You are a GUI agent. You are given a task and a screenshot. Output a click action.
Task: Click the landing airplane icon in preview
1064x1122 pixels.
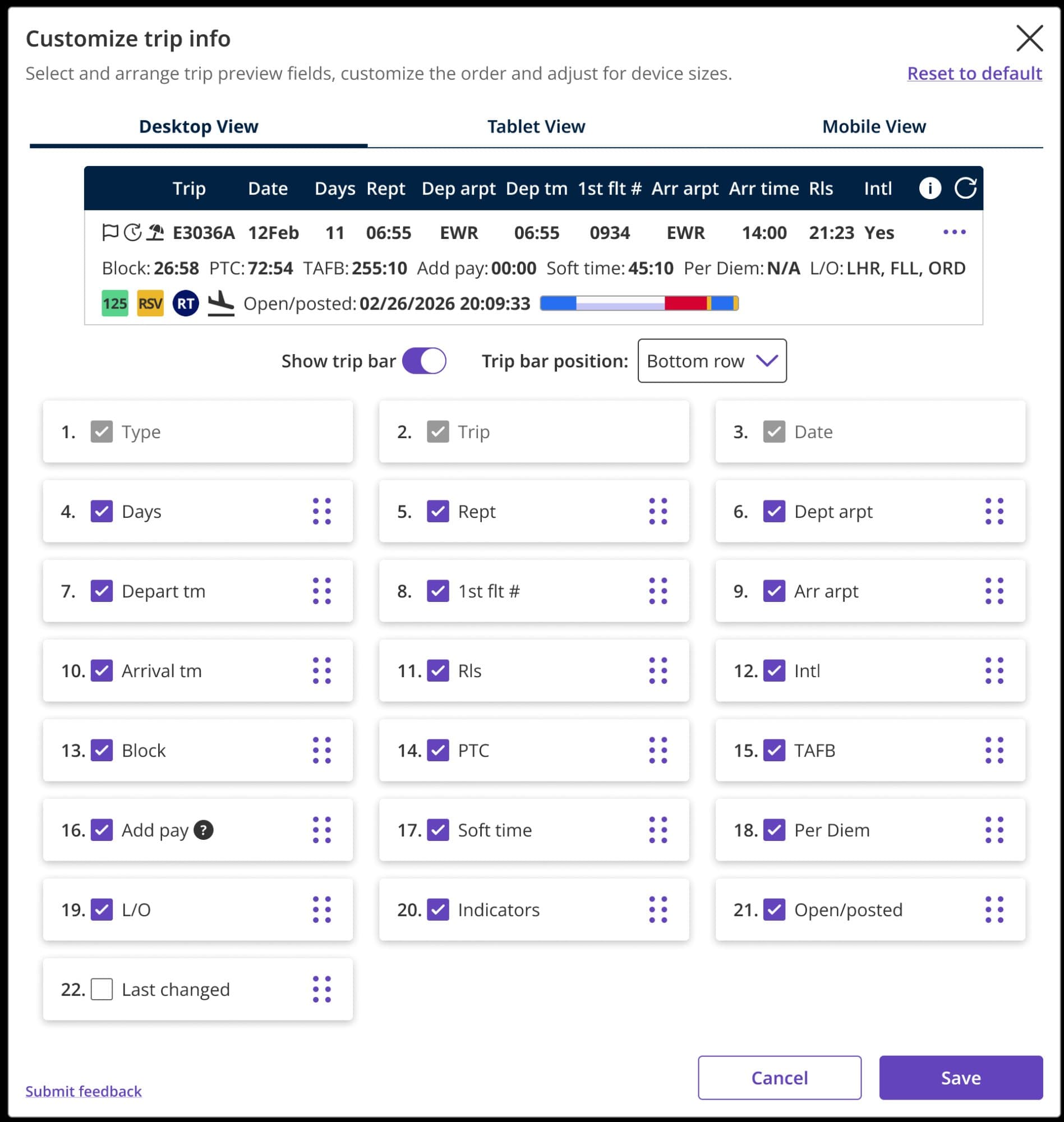click(x=221, y=303)
